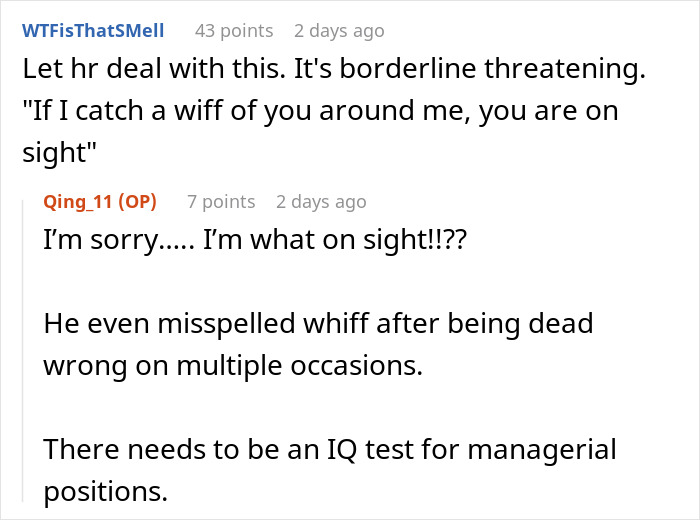
Task: Click the 43 points score
Action: click(x=233, y=31)
